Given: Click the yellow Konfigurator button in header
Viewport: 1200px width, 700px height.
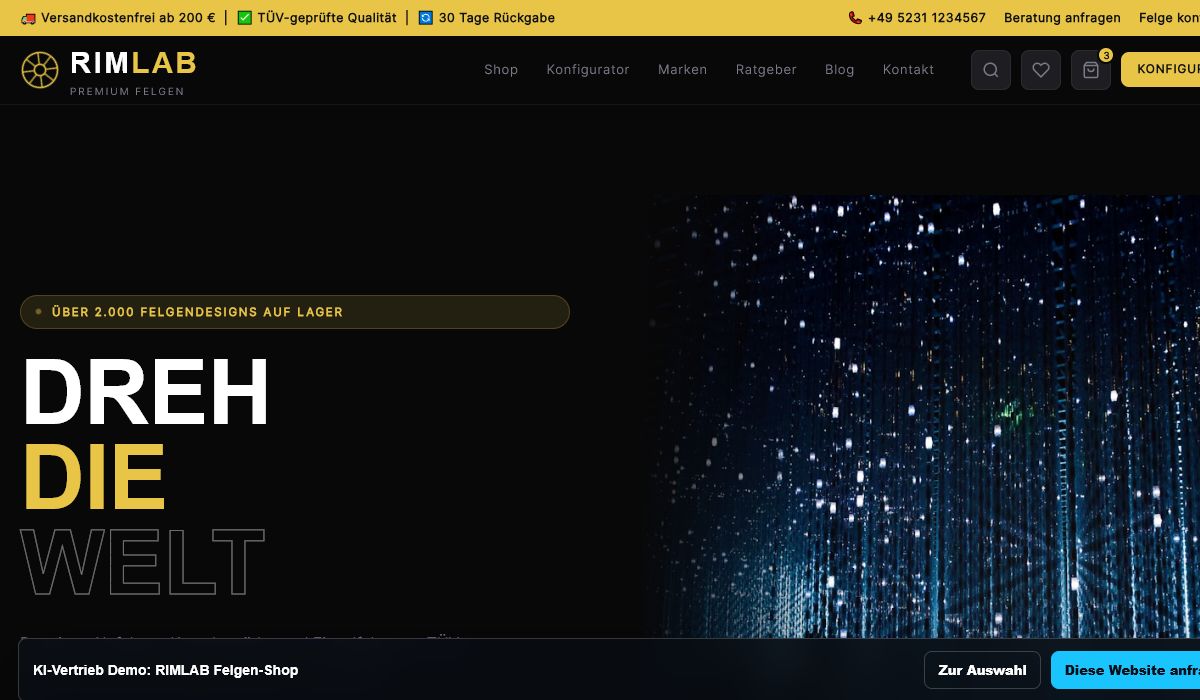Looking at the screenshot, I should point(1161,70).
